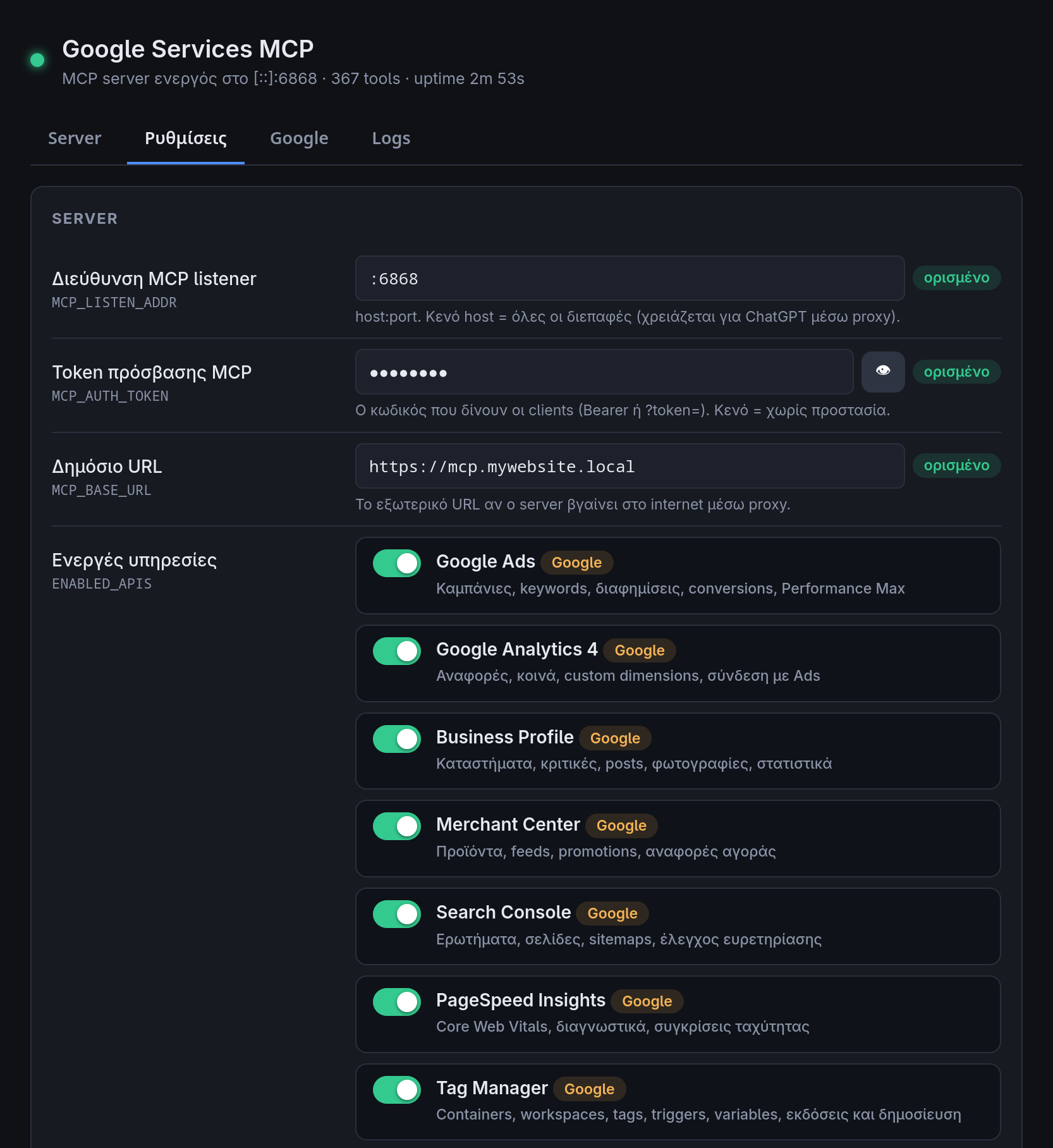1053x1148 pixels.
Task: Click the Αναφορές, κοινά description
Action: coord(628,676)
